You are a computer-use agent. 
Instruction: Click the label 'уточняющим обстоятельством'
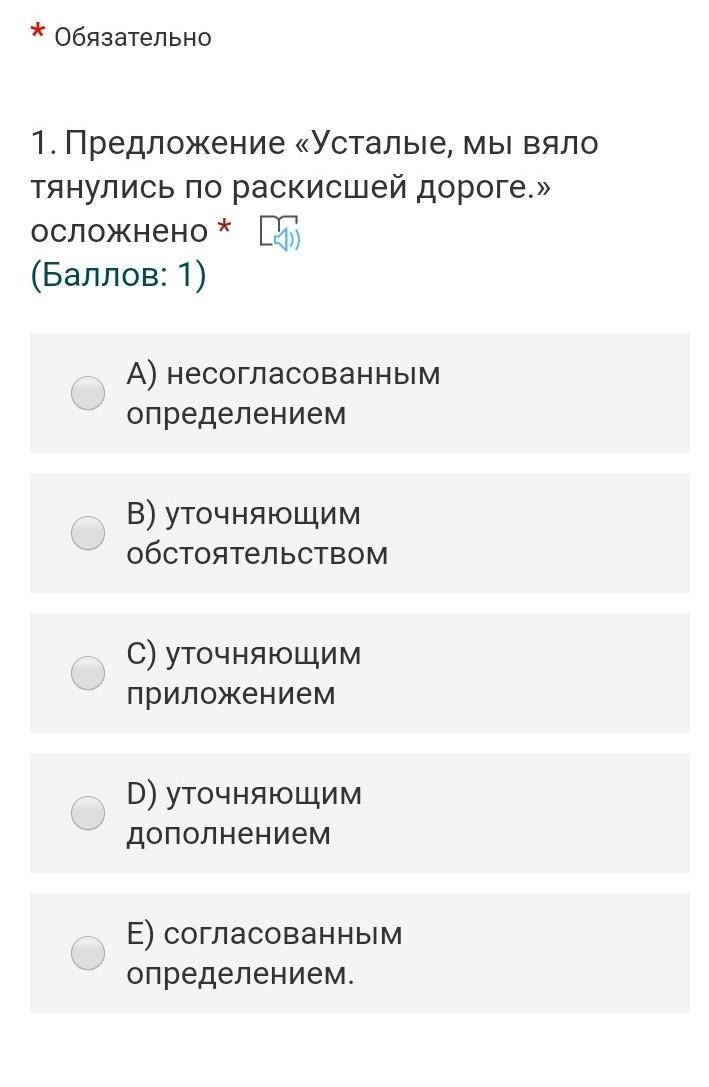tap(257, 533)
